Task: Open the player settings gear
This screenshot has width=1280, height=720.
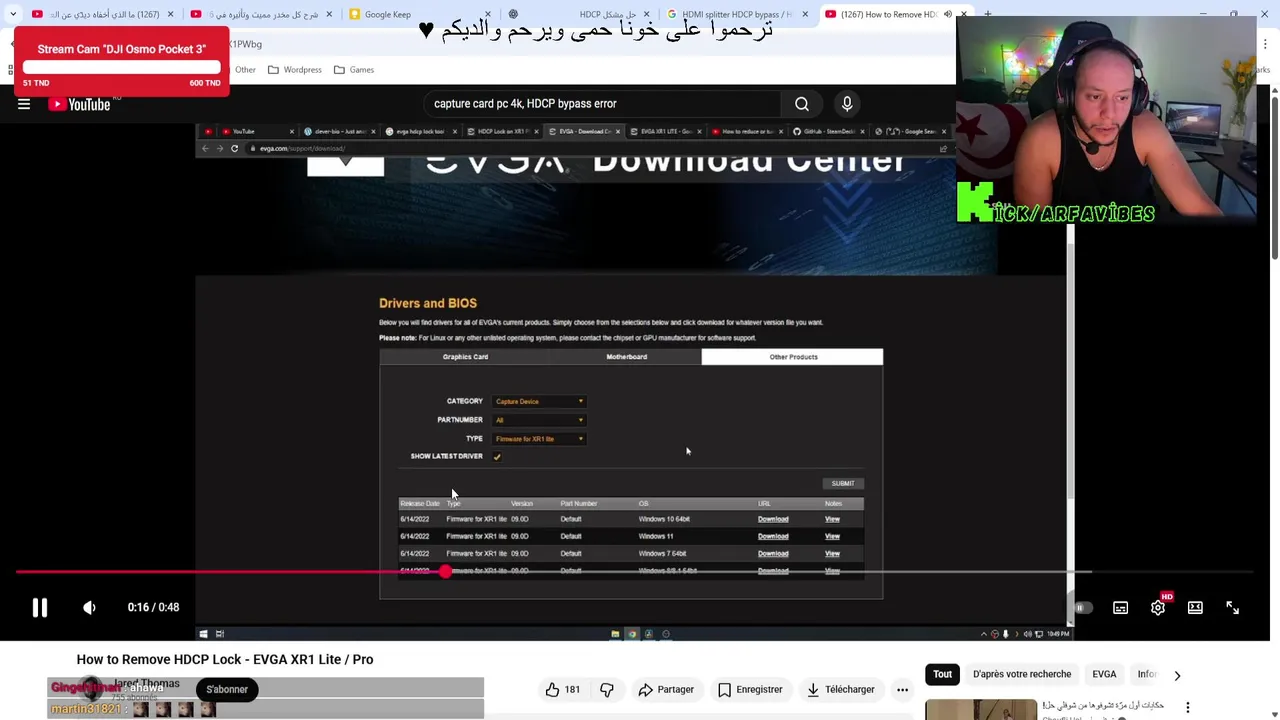Action: click(x=1158, y=608)
